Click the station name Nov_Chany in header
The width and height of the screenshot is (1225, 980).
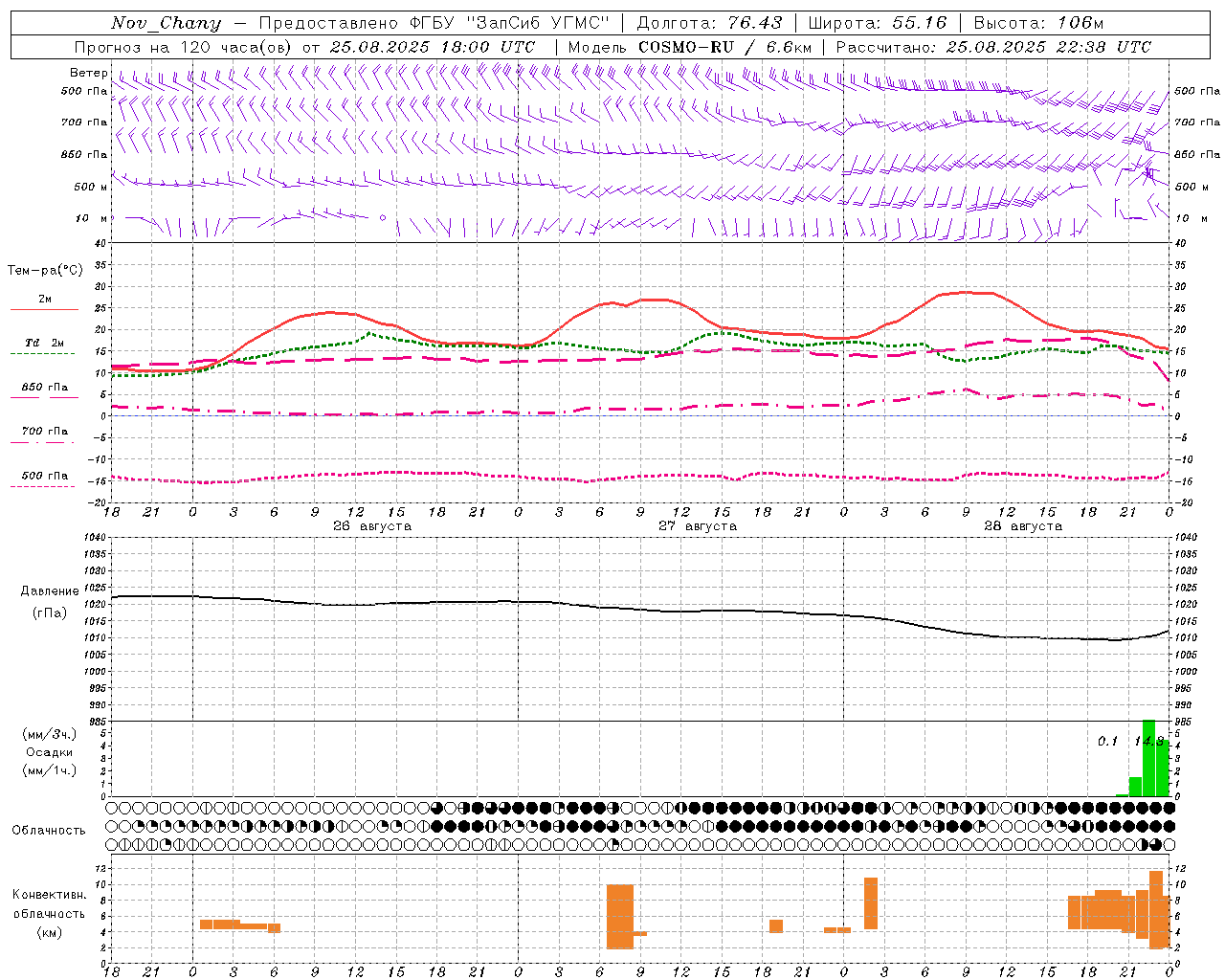coord(166,23)
